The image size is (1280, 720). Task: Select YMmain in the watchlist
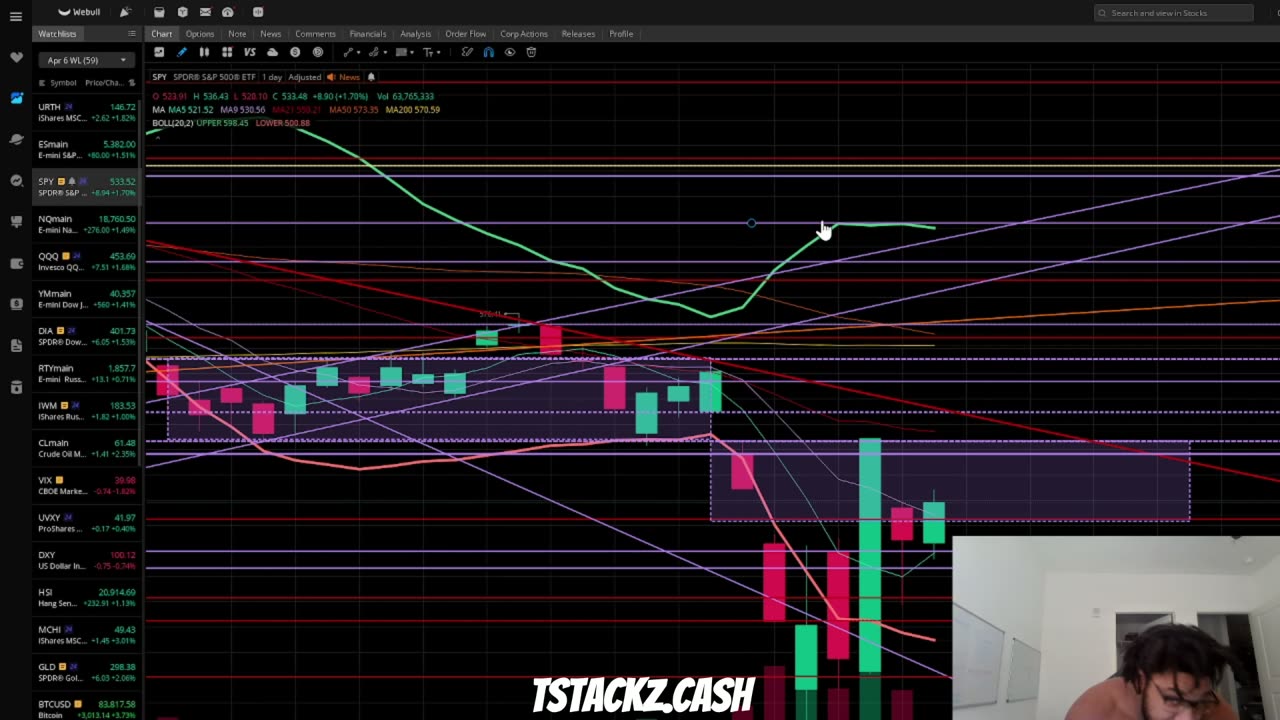point(88,299)
